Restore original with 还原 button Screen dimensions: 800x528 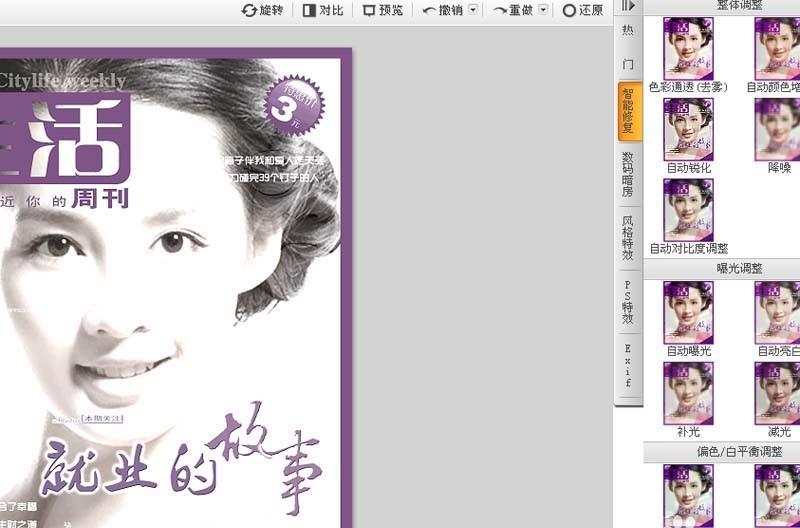point(583,10)
